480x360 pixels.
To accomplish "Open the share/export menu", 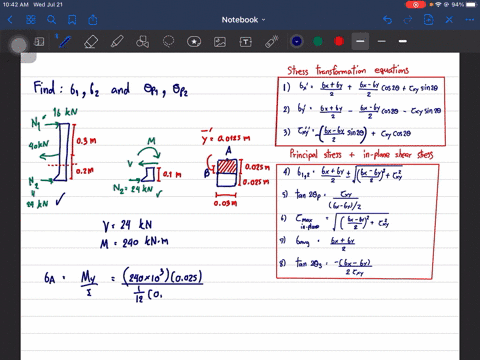I will pyautogui.click(x=93, y=20).
